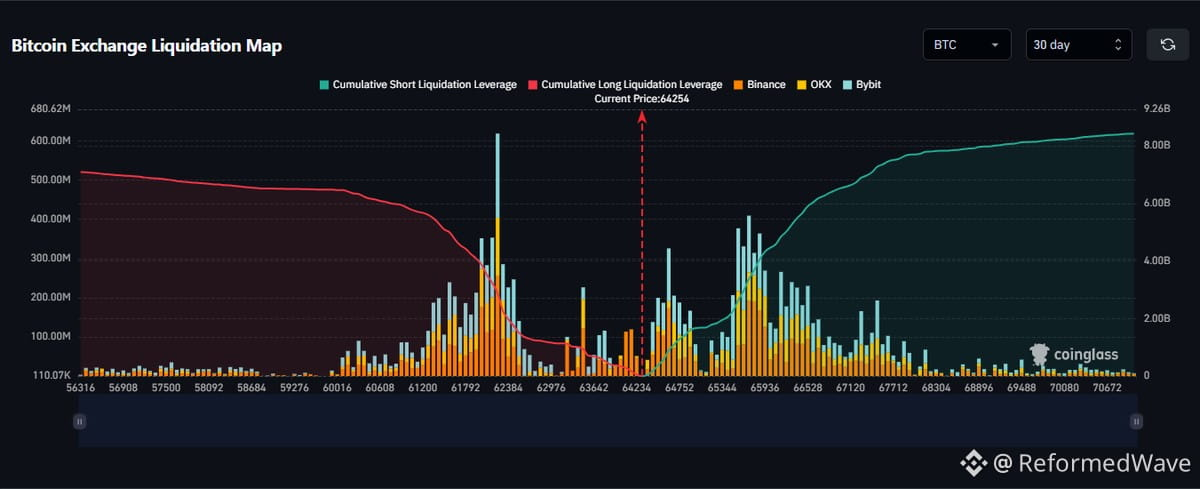Click the 680.62M y-axis label
The width and height of the screenshot is (1200, 489).
[x=50, y=108]
